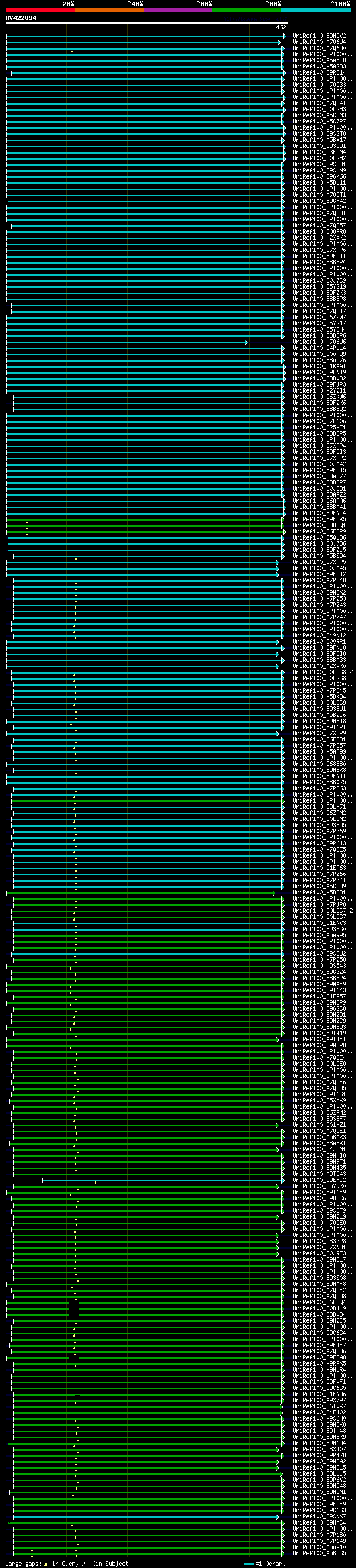356x1568 pixels.
Task: Select hit UniRef100_A7QC57
Action: click(x=319, y=226)
